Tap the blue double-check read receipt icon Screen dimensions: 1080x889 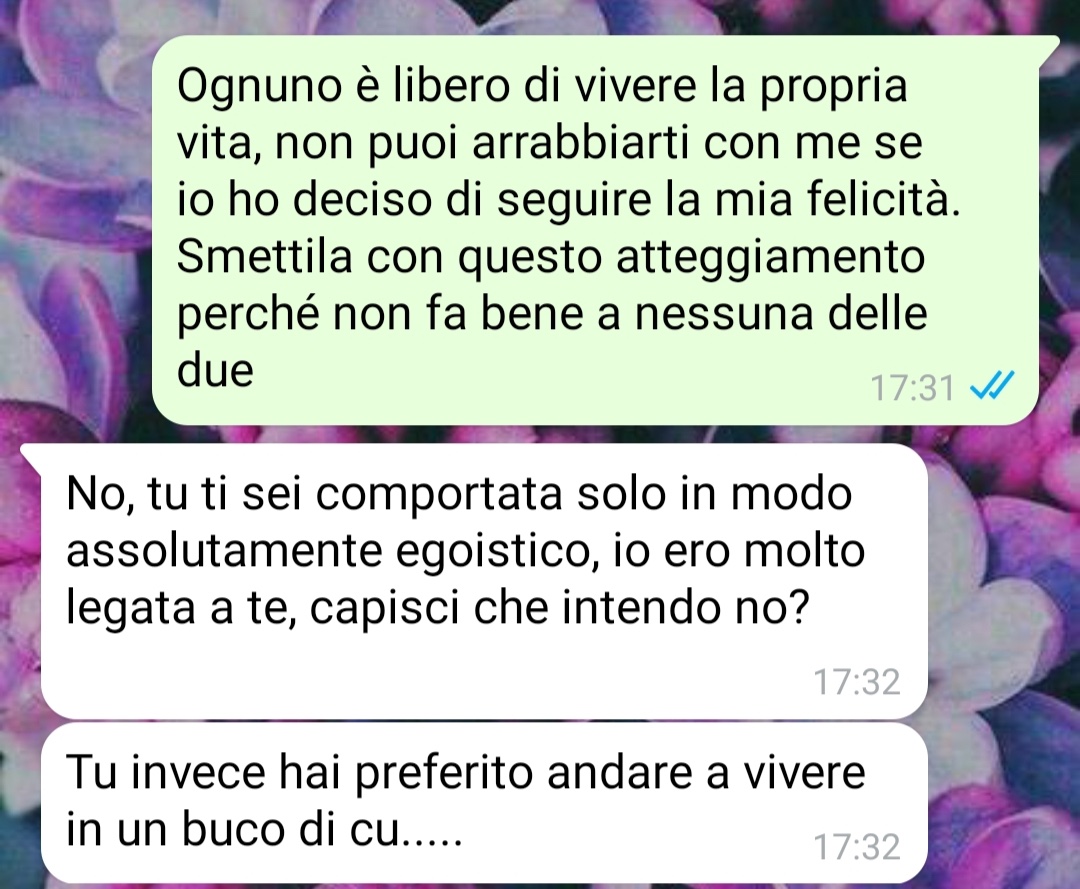point(992,386)
